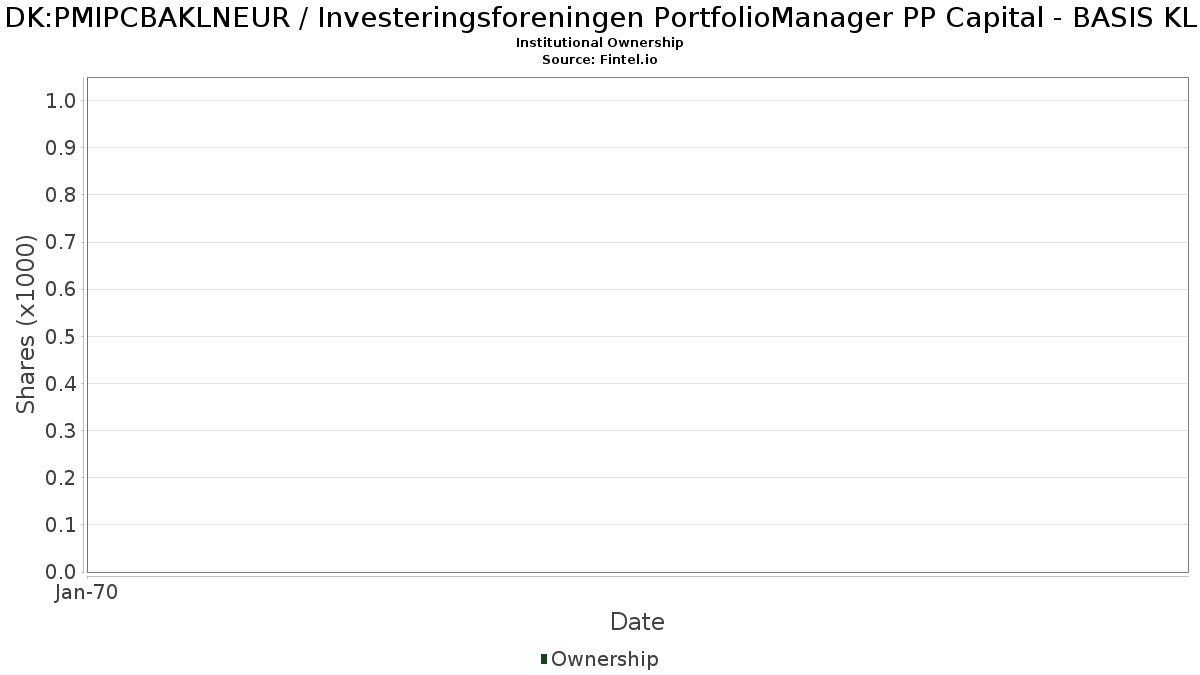Click the 1.0 y-axis tick label
The height and width of the screenshot is (675, 1200).
(62, 101)
